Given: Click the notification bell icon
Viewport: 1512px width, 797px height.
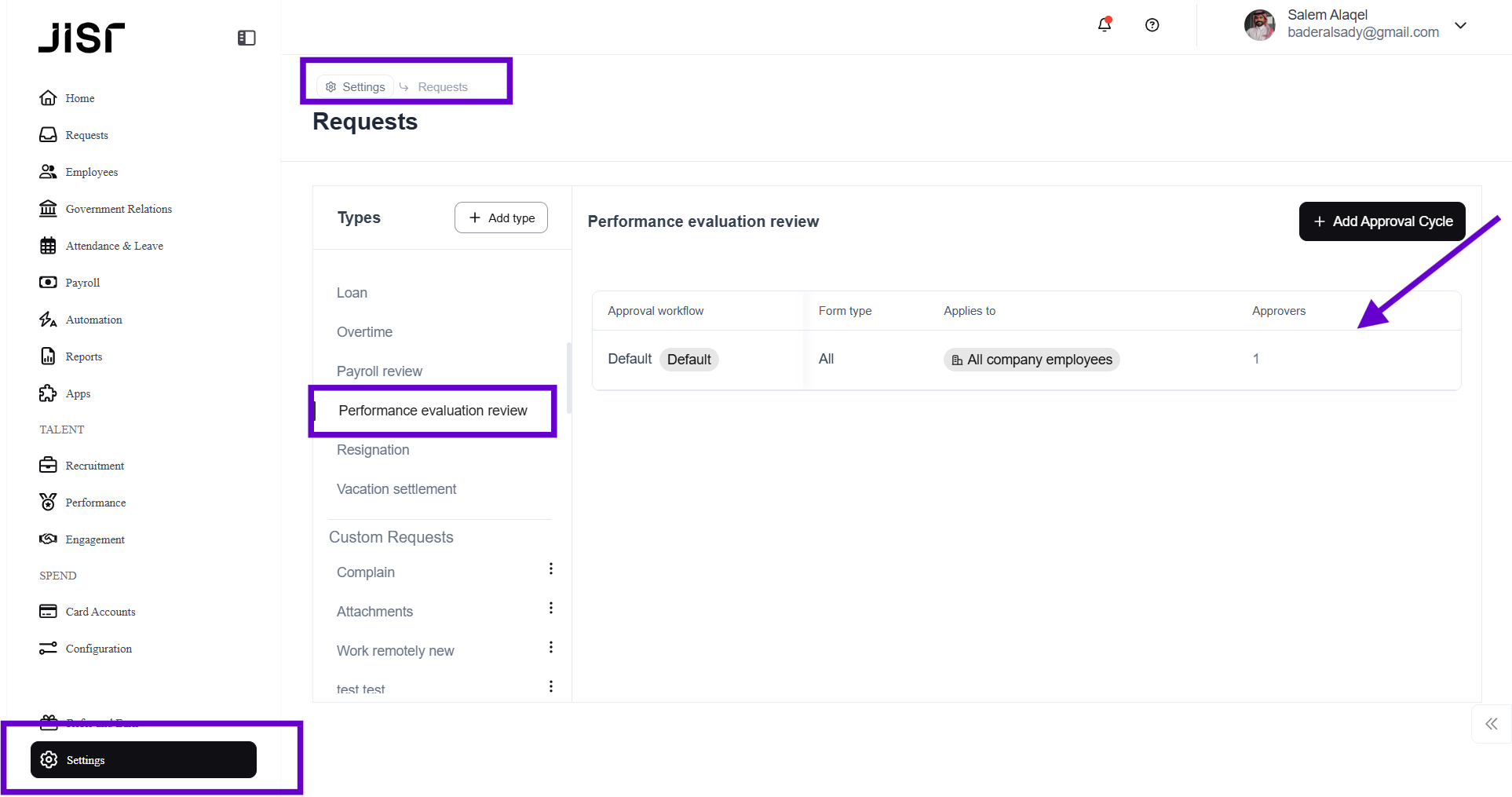Looking at the screenshot, I should [1104, 25].
